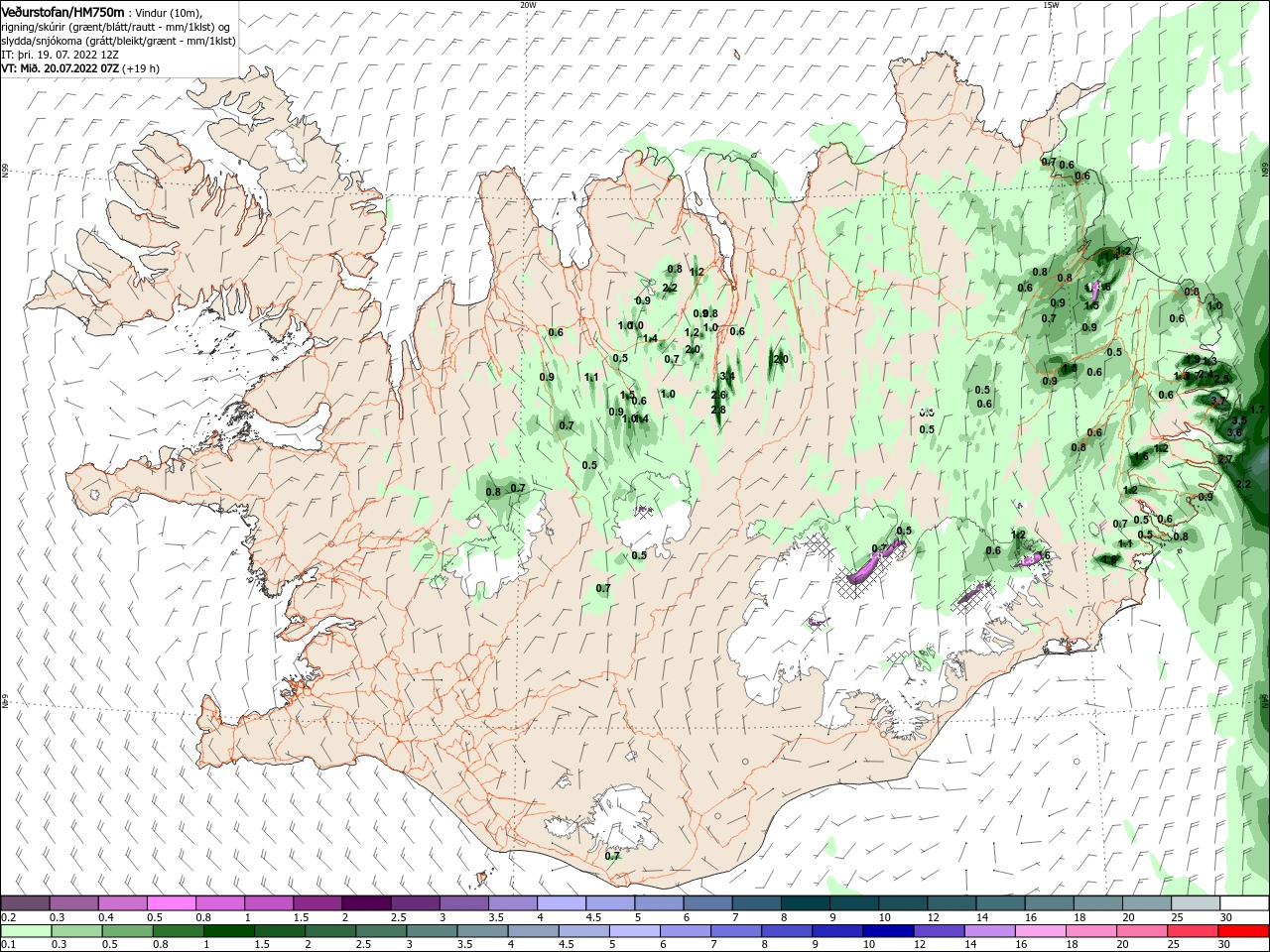Click the bright magenta 0.5–0.8 swatch in upper legend
The height and width of the screenshot is (952, 1270).
click(x=172, y=903)
